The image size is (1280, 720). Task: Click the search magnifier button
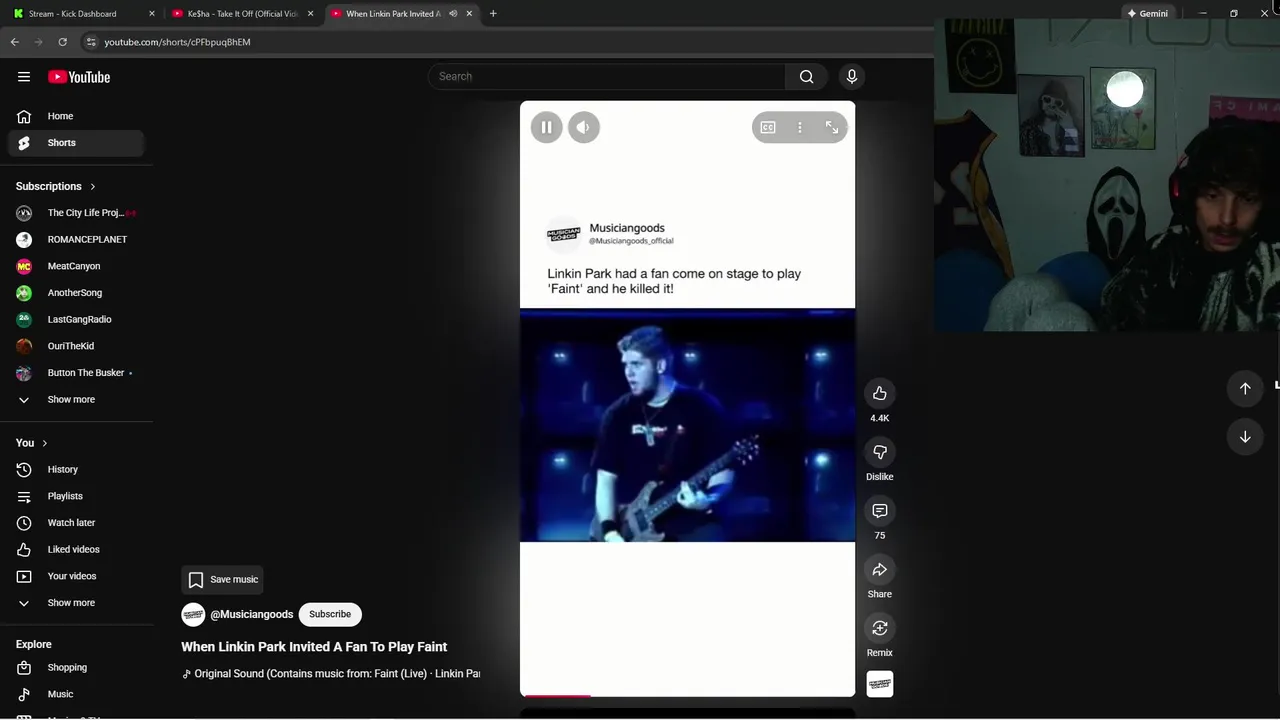[x=806, y=76]
